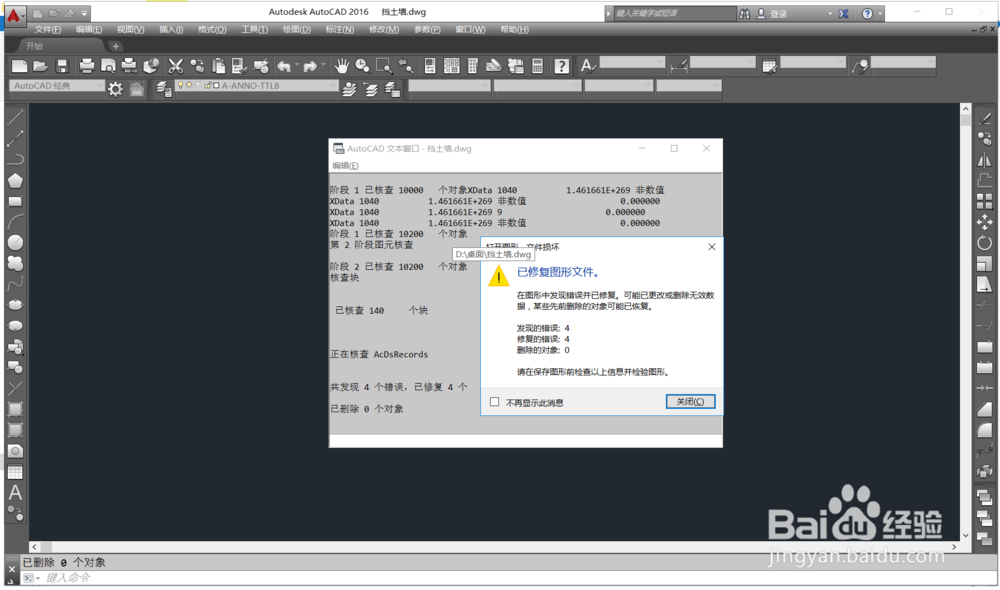This screenshot has width=1000, height=590.
Task: Open a file with the folder icon
Action: pos(41,66)
